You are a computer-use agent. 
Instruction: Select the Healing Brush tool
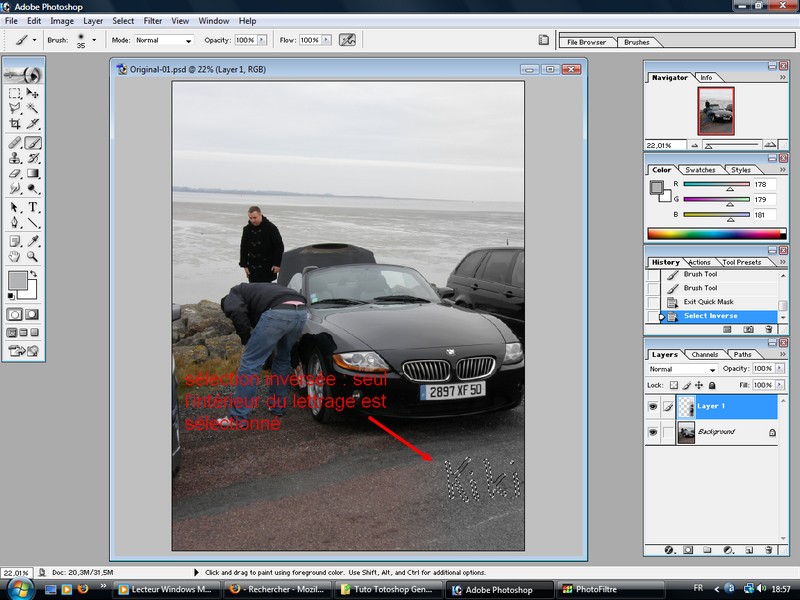click(15, 143)
